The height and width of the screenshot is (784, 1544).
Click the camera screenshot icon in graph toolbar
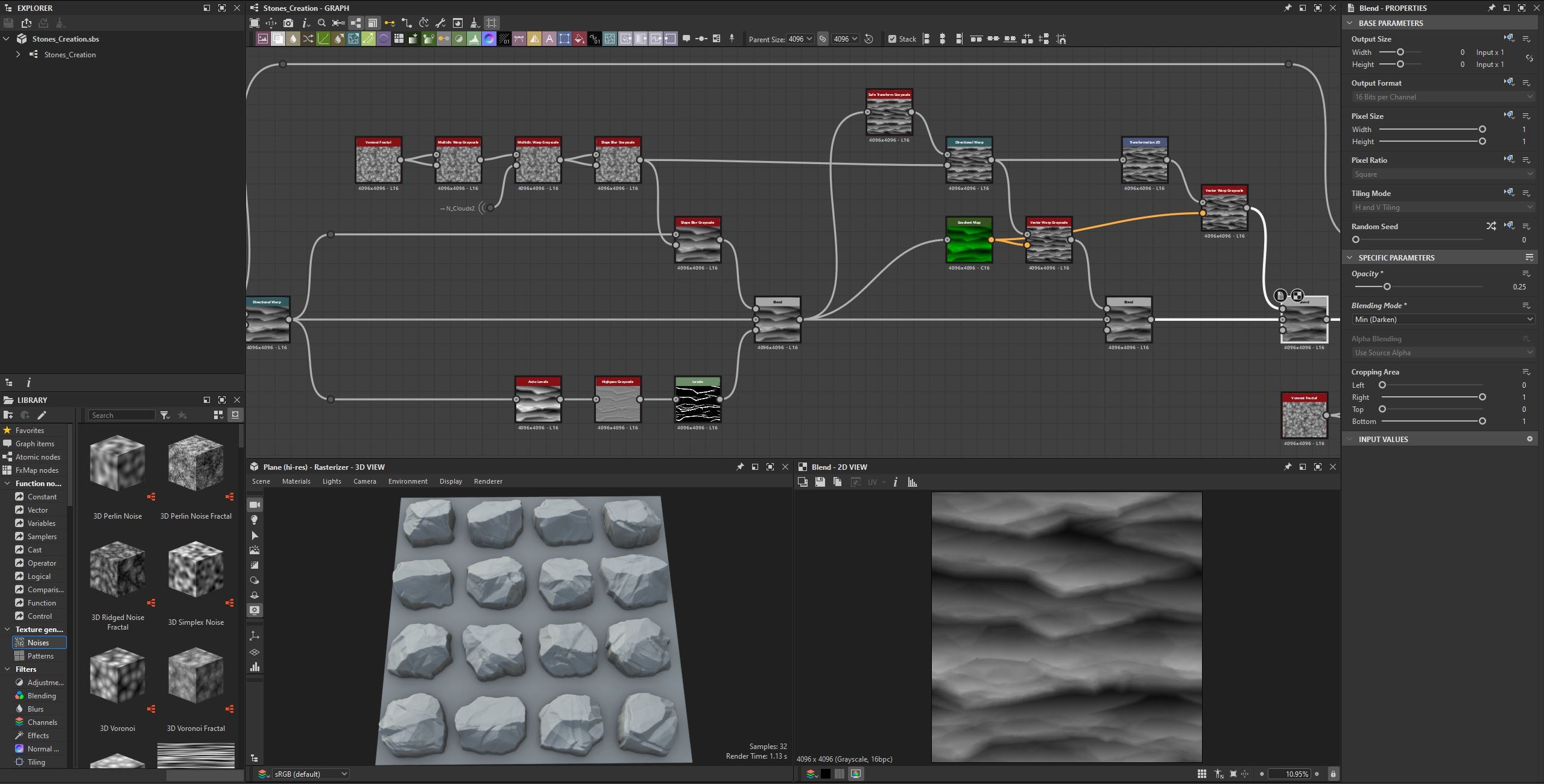click(x=288, y=23)
